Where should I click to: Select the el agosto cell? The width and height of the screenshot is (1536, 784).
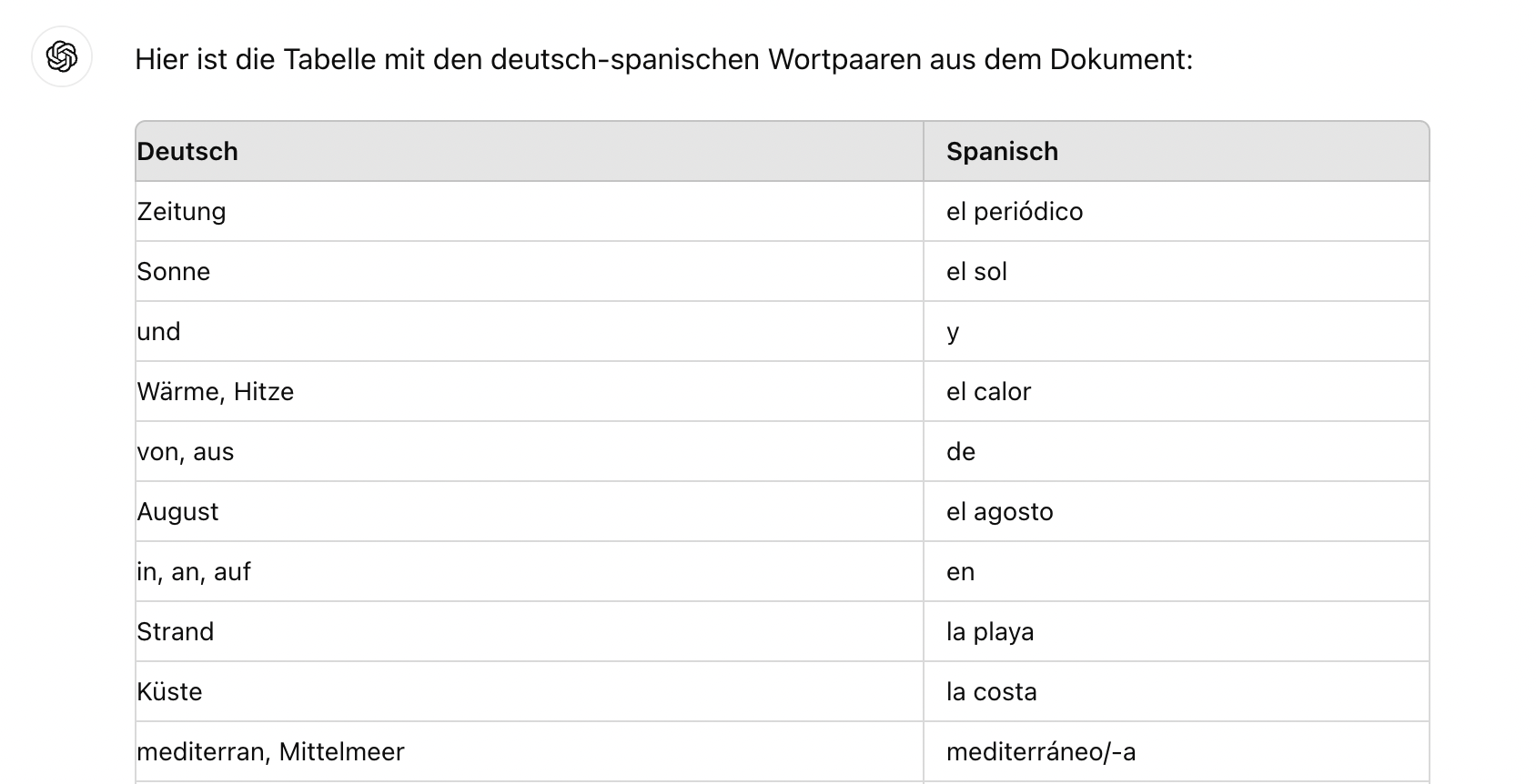[999, 512]
